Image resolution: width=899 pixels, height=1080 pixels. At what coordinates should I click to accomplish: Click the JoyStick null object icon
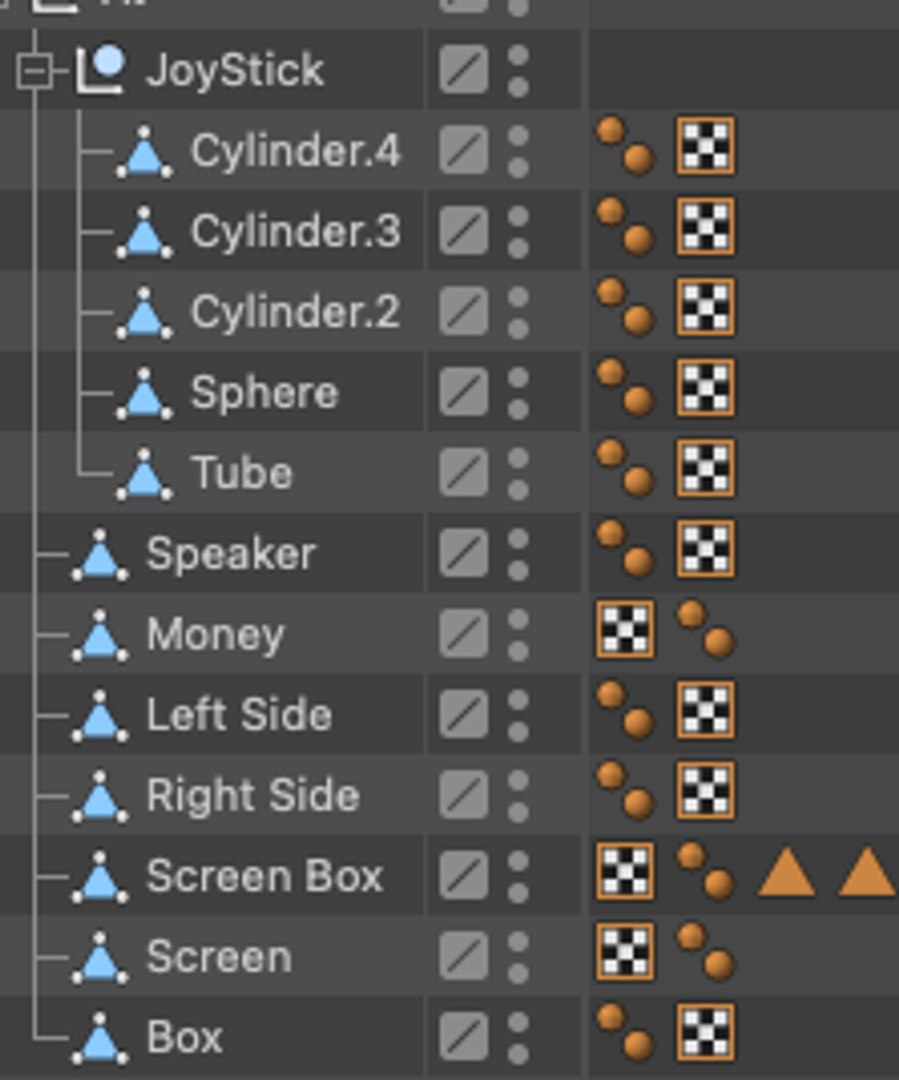pos(101,70)
